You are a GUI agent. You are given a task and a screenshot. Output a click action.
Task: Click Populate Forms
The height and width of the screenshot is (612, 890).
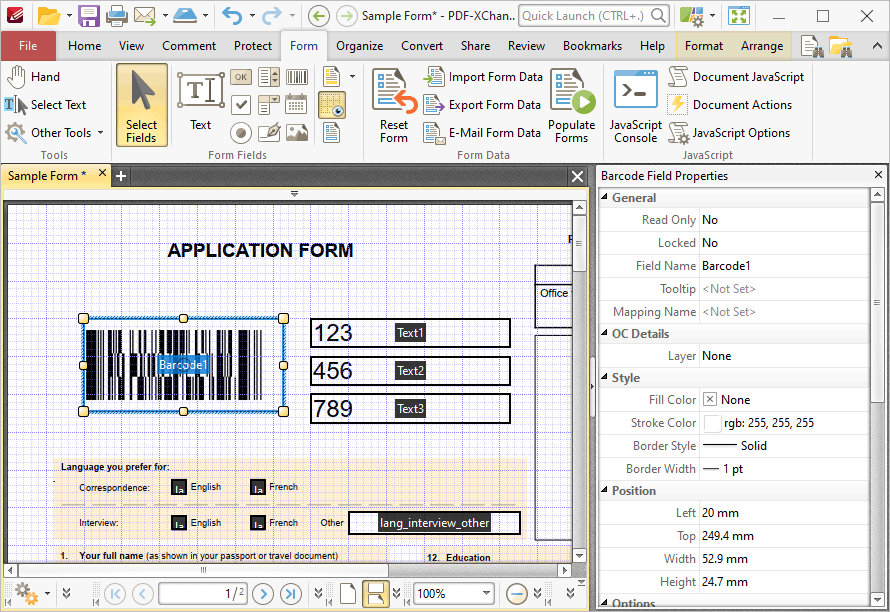tap(572, 106)
